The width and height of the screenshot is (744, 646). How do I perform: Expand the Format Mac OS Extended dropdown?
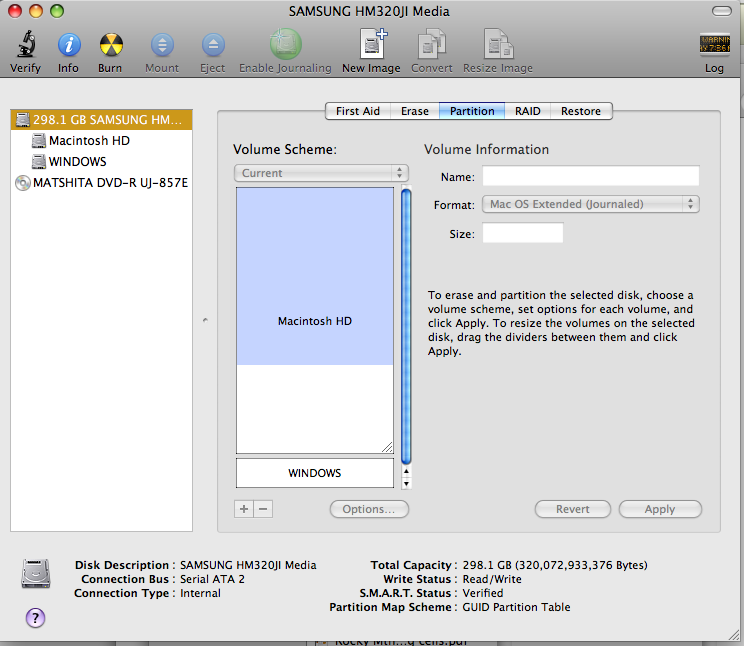click(x=590, y=204)
